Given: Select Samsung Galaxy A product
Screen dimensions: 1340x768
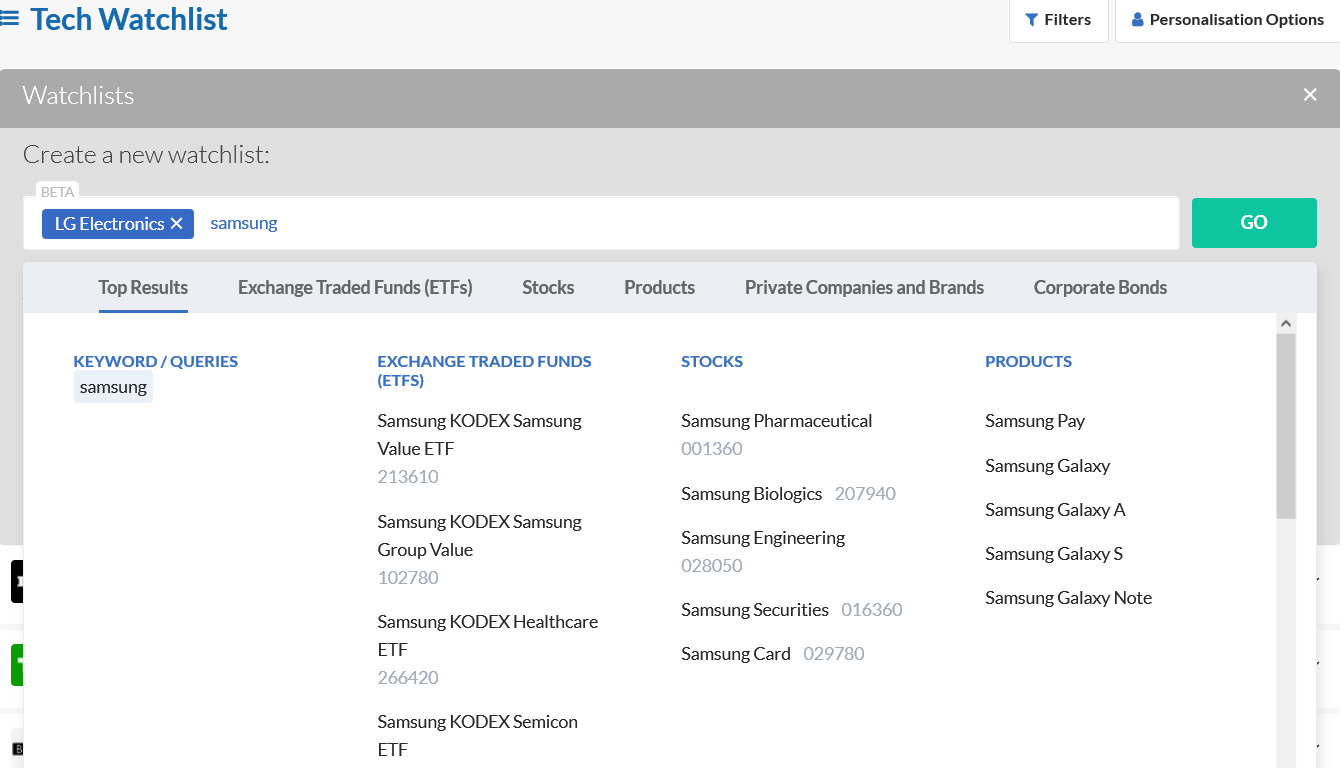Looking at the screenshot, I should (x=1055, y=510).
